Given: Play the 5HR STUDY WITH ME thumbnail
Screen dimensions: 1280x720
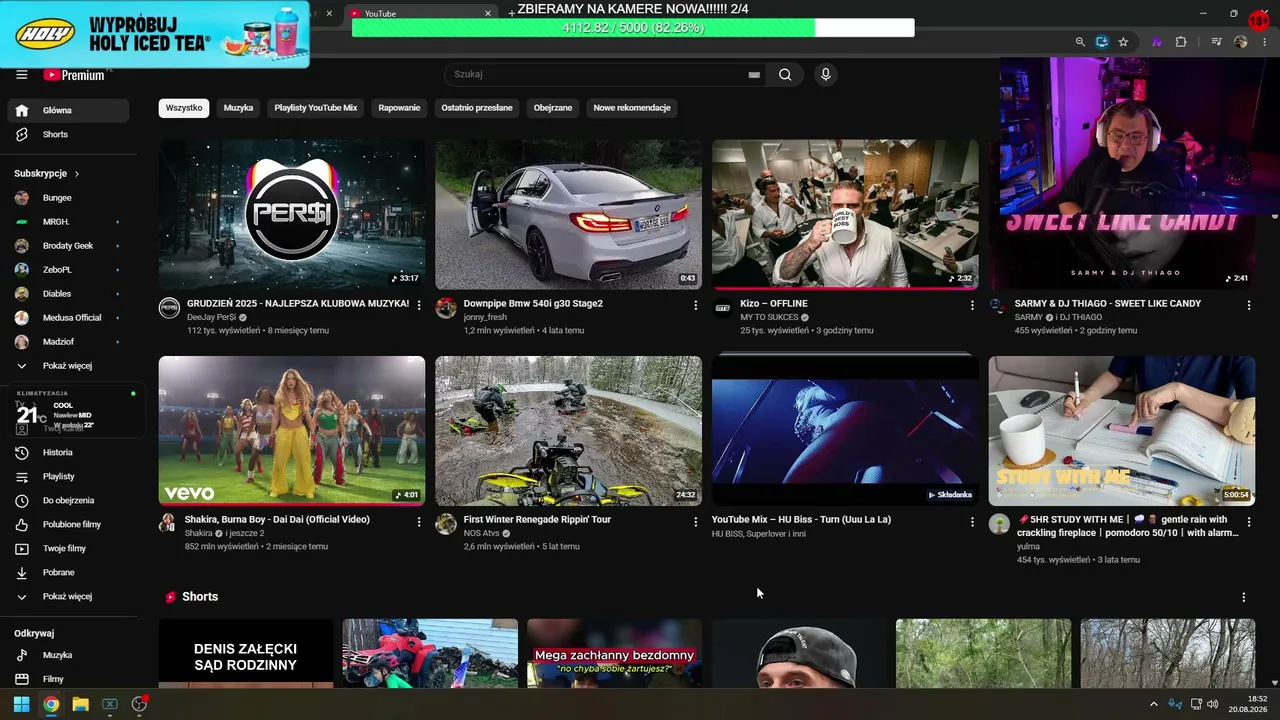Looking at the screenshot, I should click(1122, 431).
